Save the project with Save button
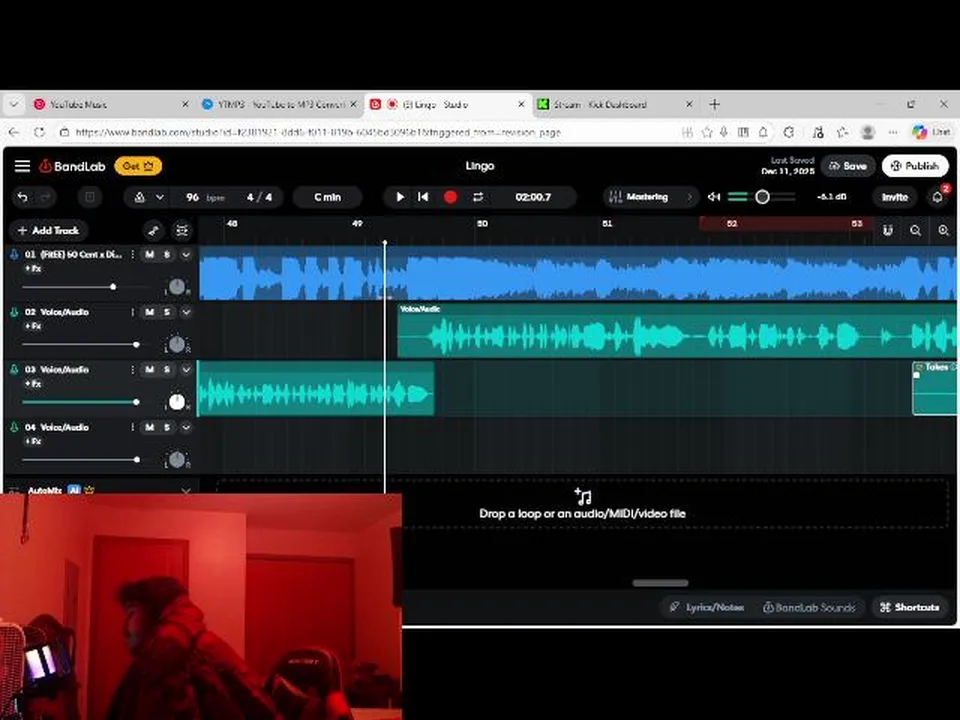Viewport: 960px width, 720px height. 848,166
